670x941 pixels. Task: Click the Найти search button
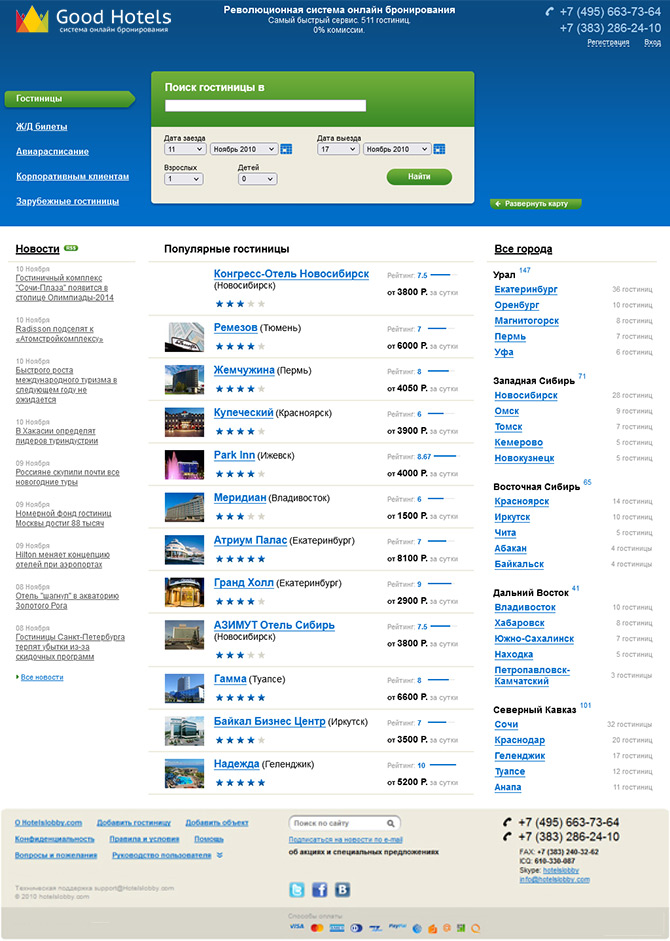click(x=419, y=176)
